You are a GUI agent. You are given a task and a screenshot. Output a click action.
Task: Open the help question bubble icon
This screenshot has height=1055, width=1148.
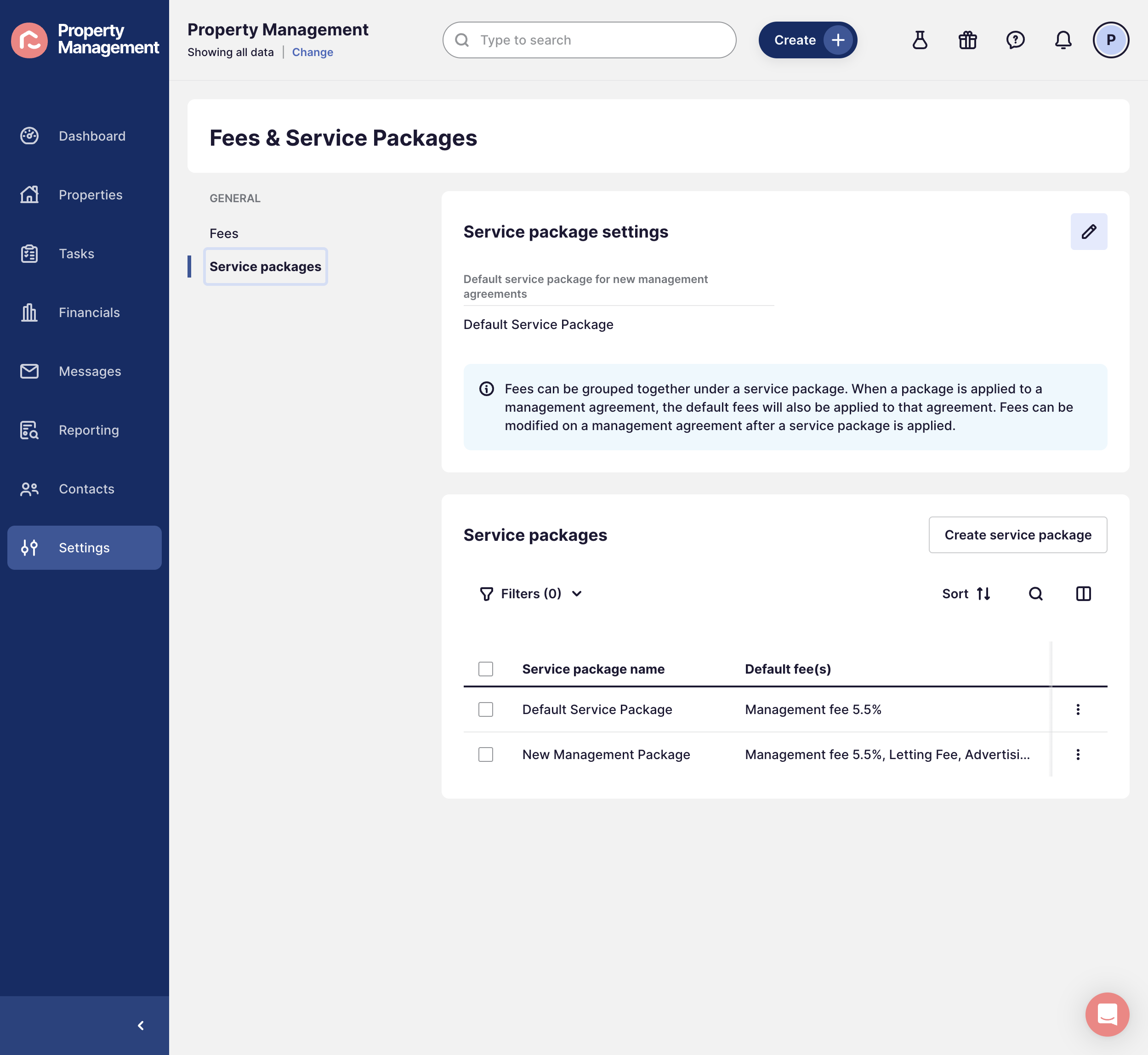1016,40
